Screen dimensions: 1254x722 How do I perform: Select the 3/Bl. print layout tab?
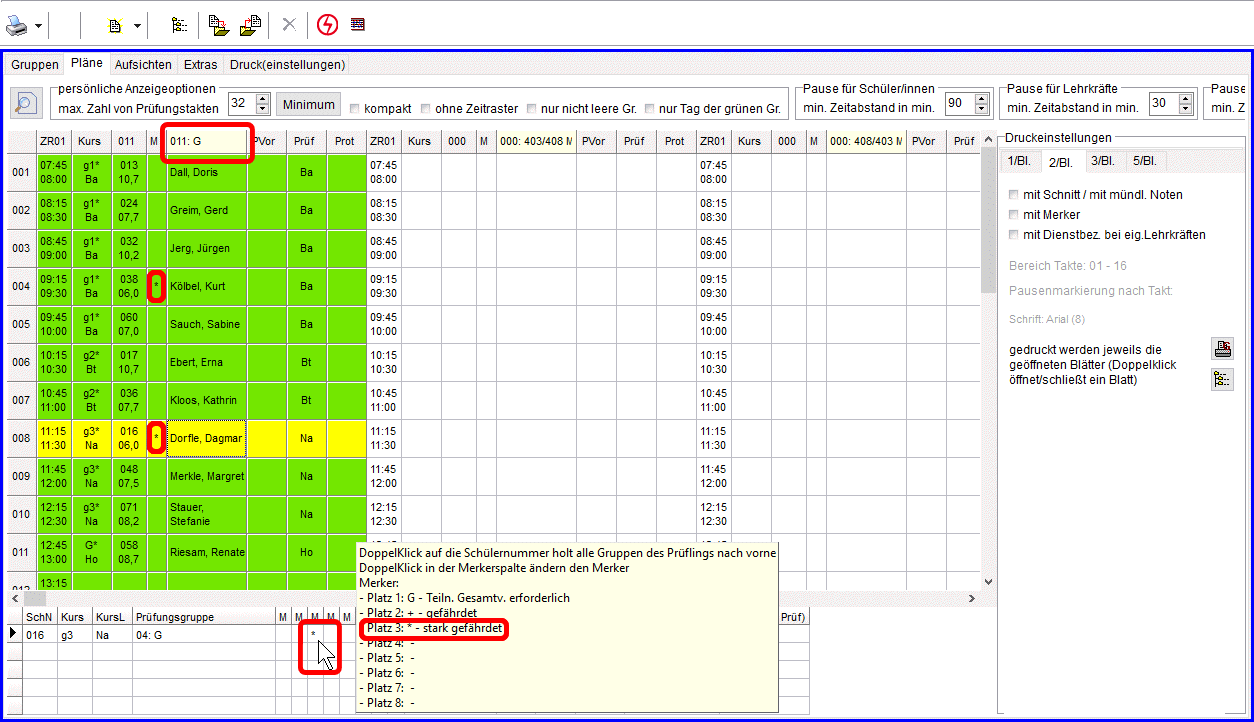(x=1102, y=161)
